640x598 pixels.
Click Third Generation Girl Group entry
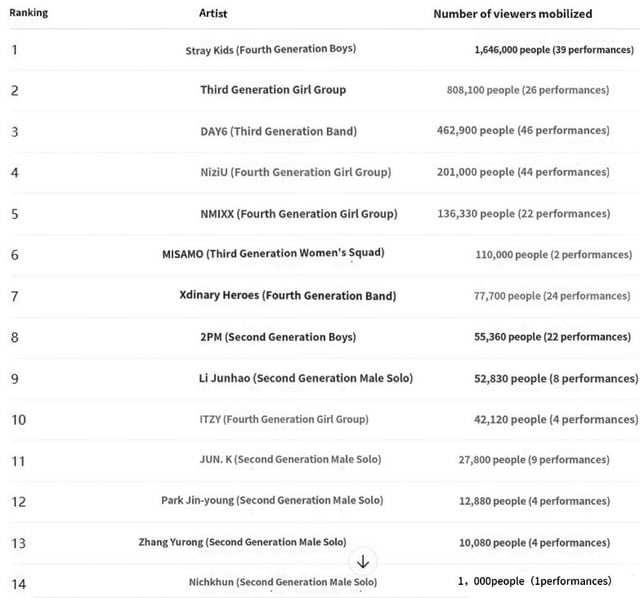pos(273,90)
